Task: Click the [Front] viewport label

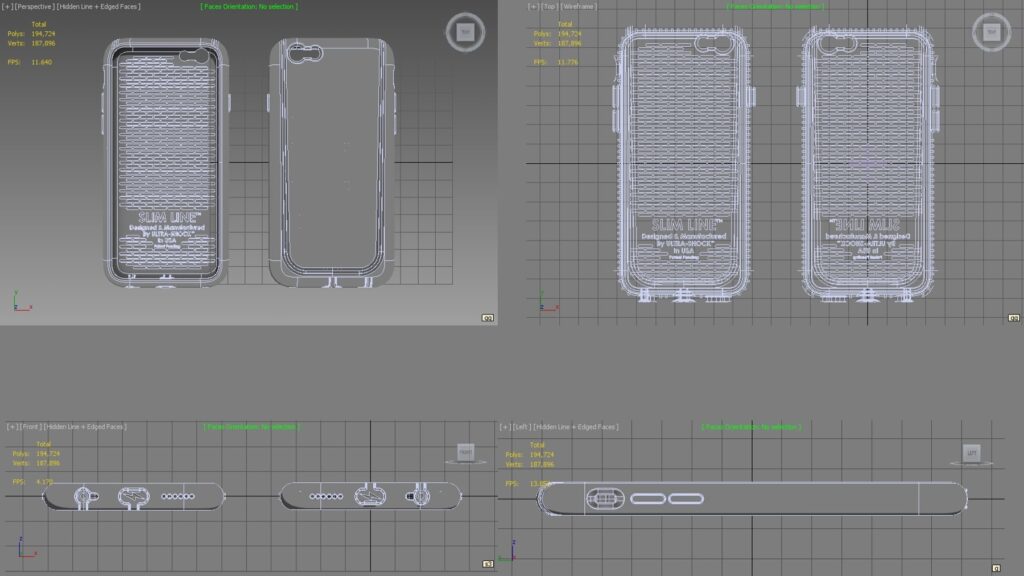Action: [x=30, y=427]
